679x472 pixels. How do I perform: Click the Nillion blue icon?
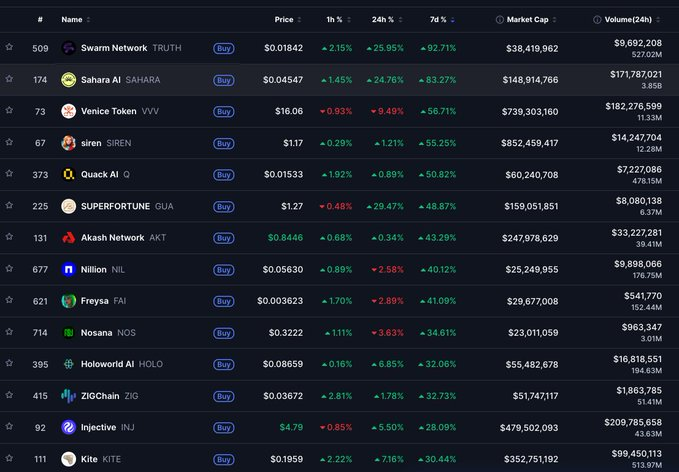[68, 269]
